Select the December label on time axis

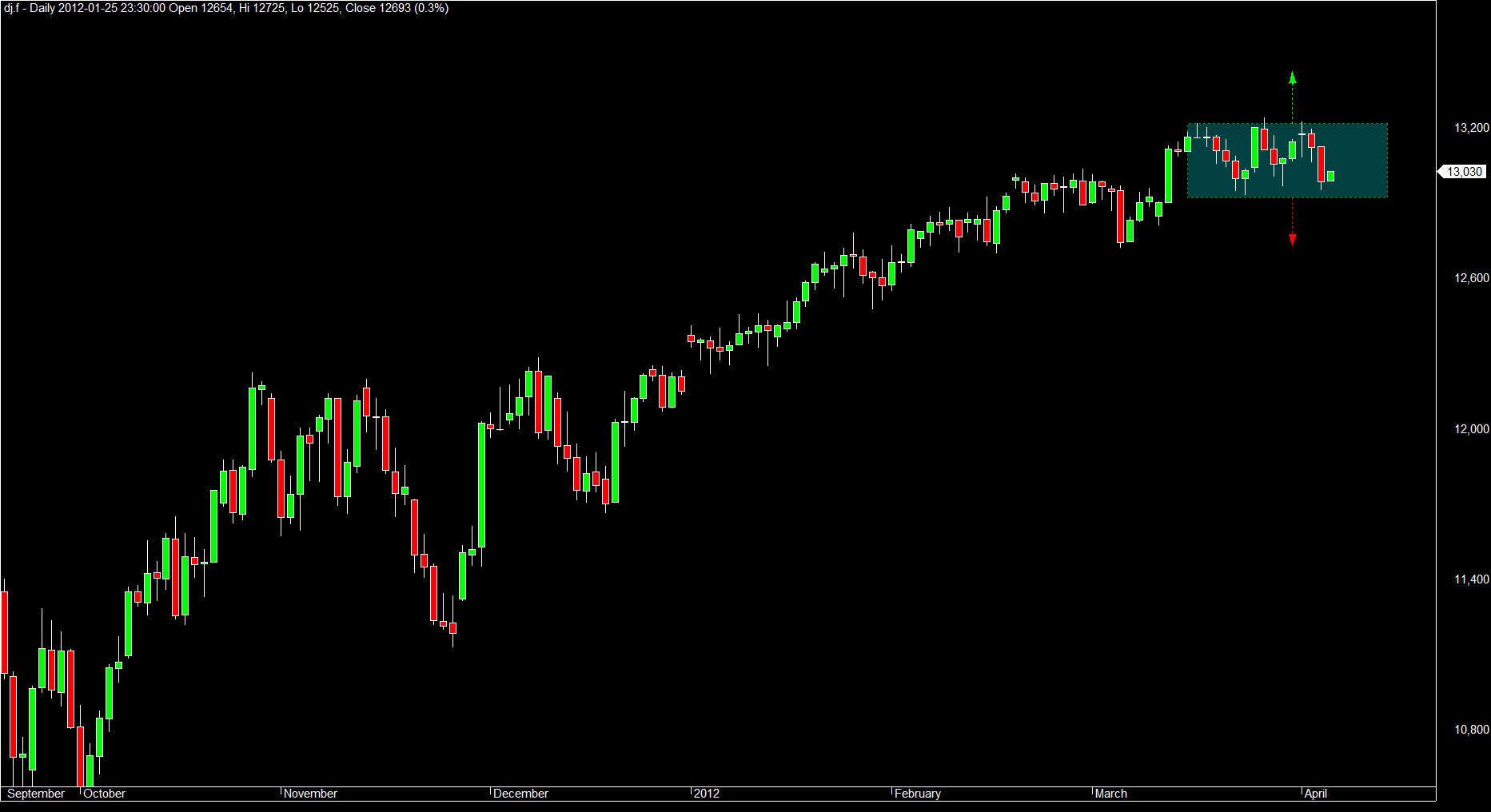point(520,794)
